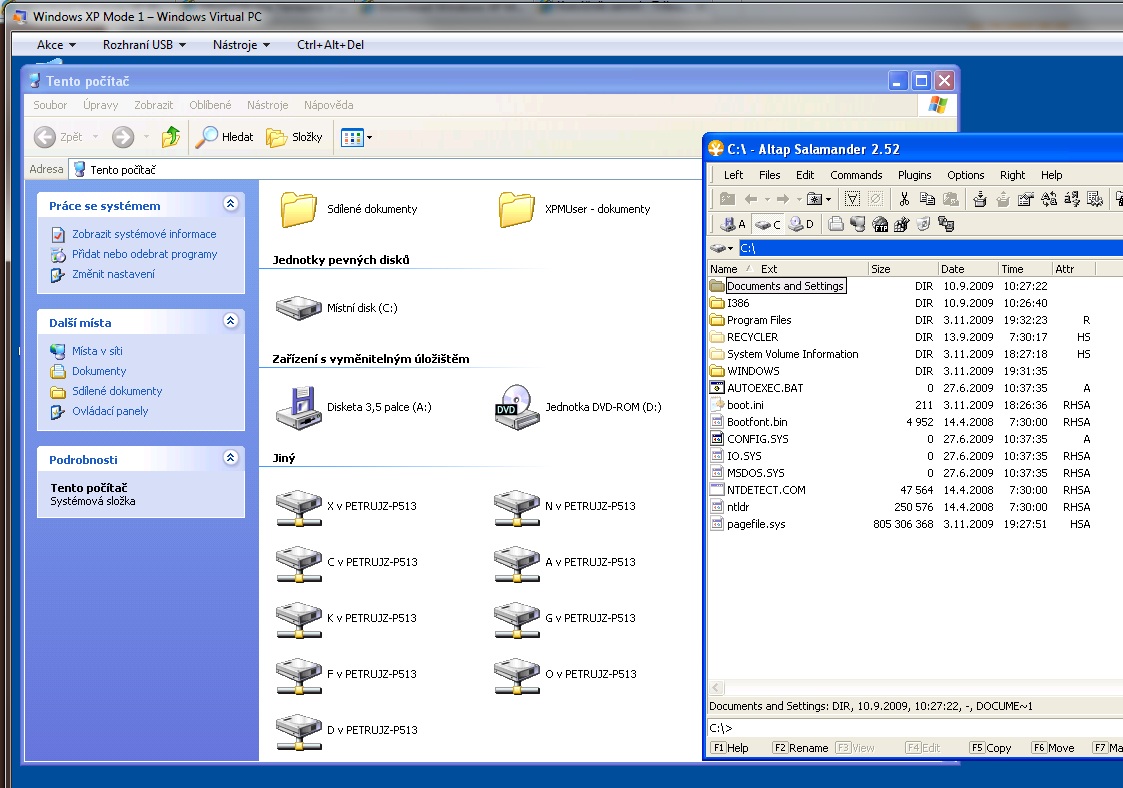Click the Salamander C:\ path bar

[930, 249]
